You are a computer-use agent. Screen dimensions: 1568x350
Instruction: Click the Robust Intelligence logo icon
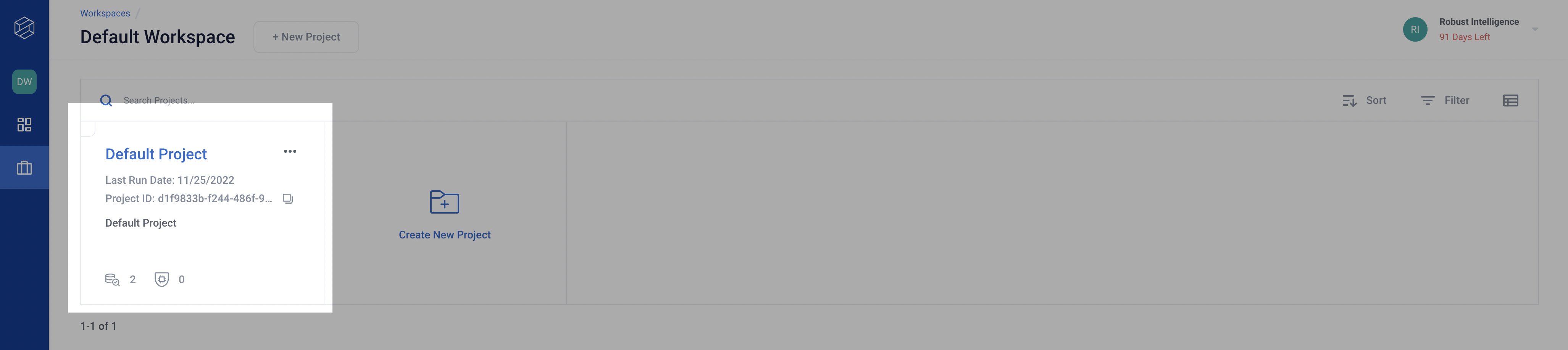[x=24, y=28]
